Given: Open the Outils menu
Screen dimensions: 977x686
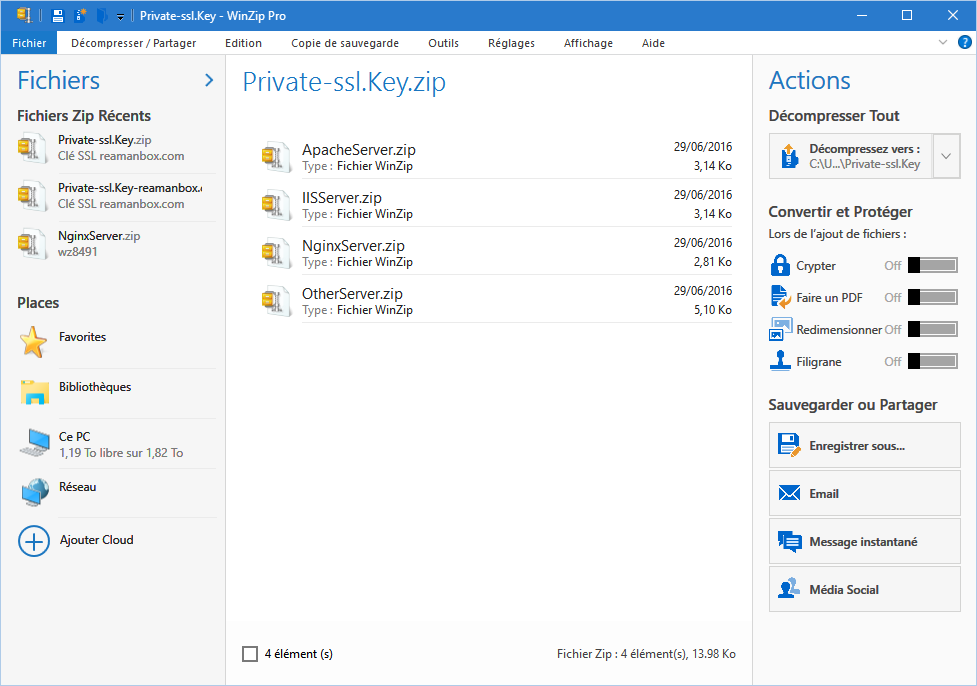Looking at the screenshot, I should click(x=443, y=43).
